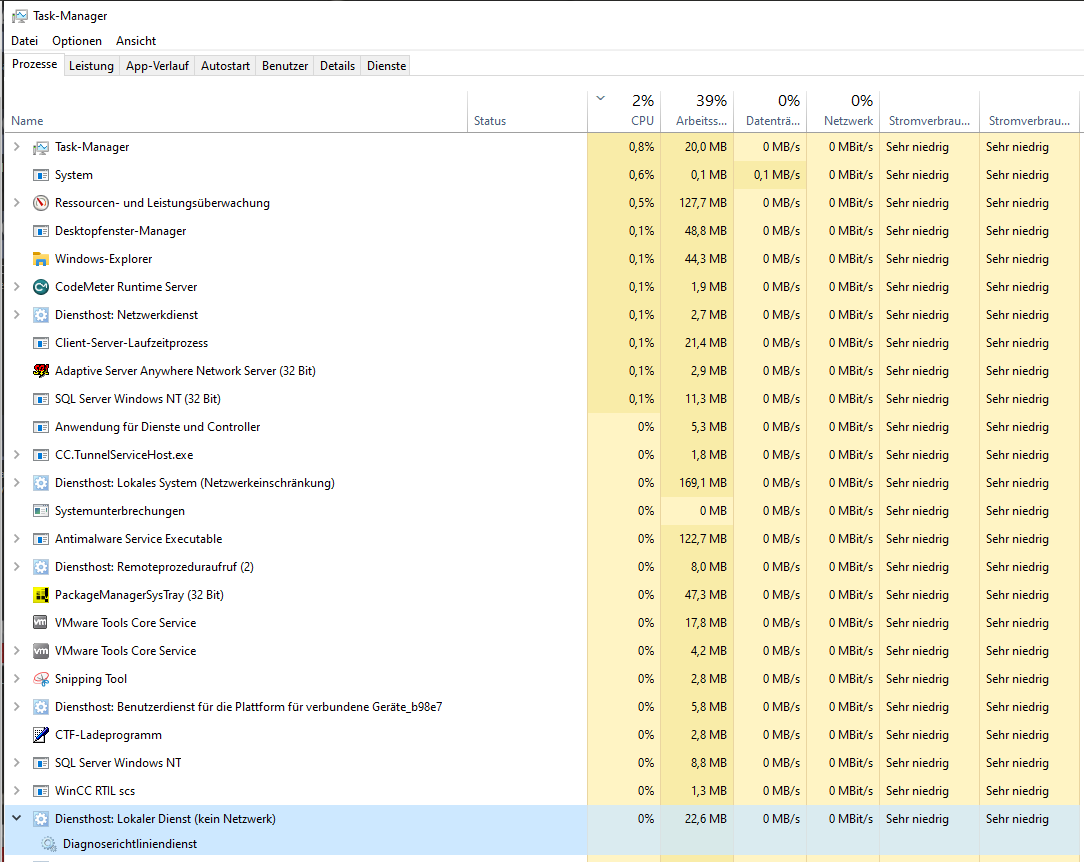Expand Ressourcen- und Leistungsüberwachung row

(17, 203)
